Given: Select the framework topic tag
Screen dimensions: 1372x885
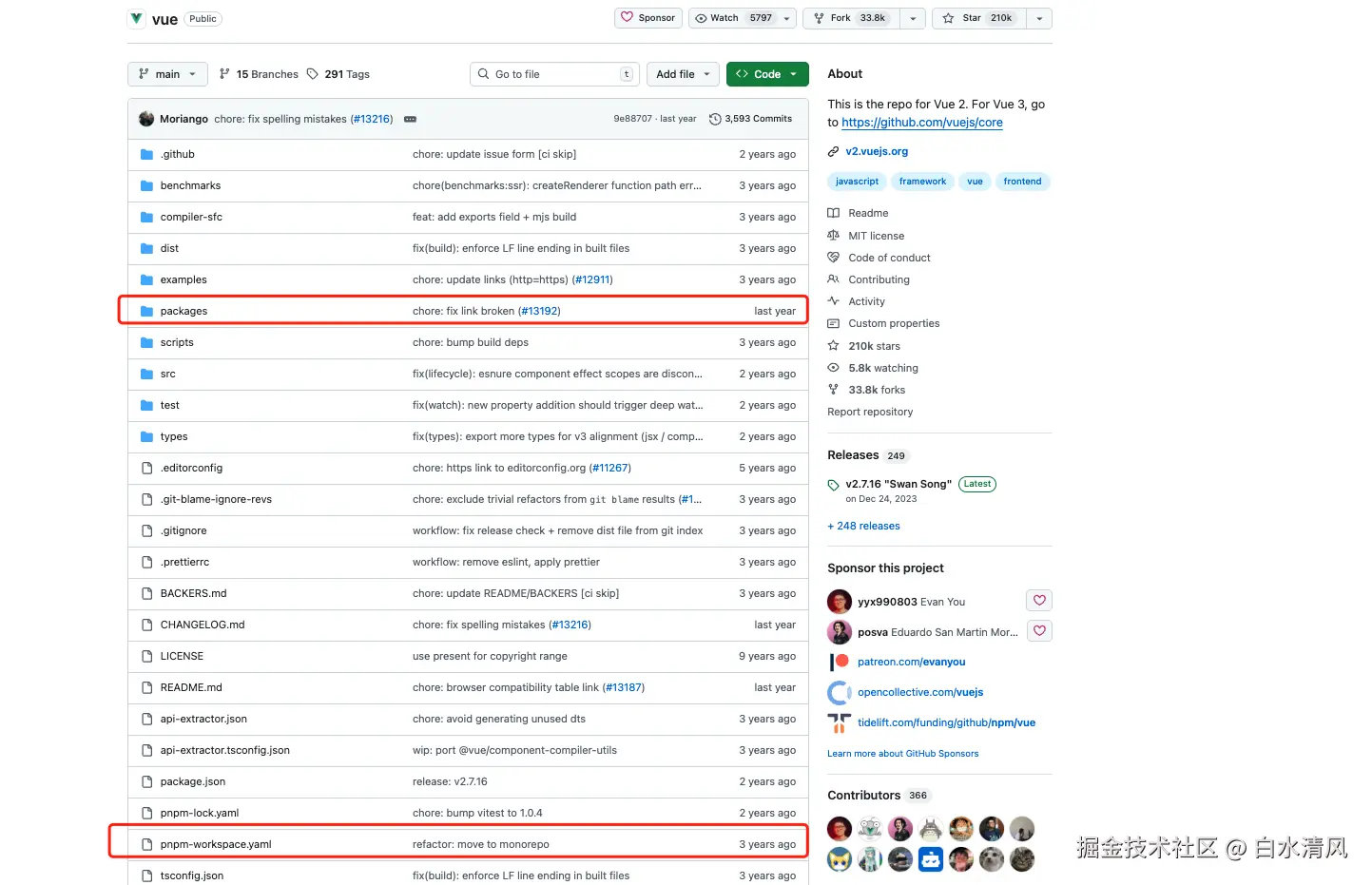Looking at the screenshot, I should tap(922, 182).
